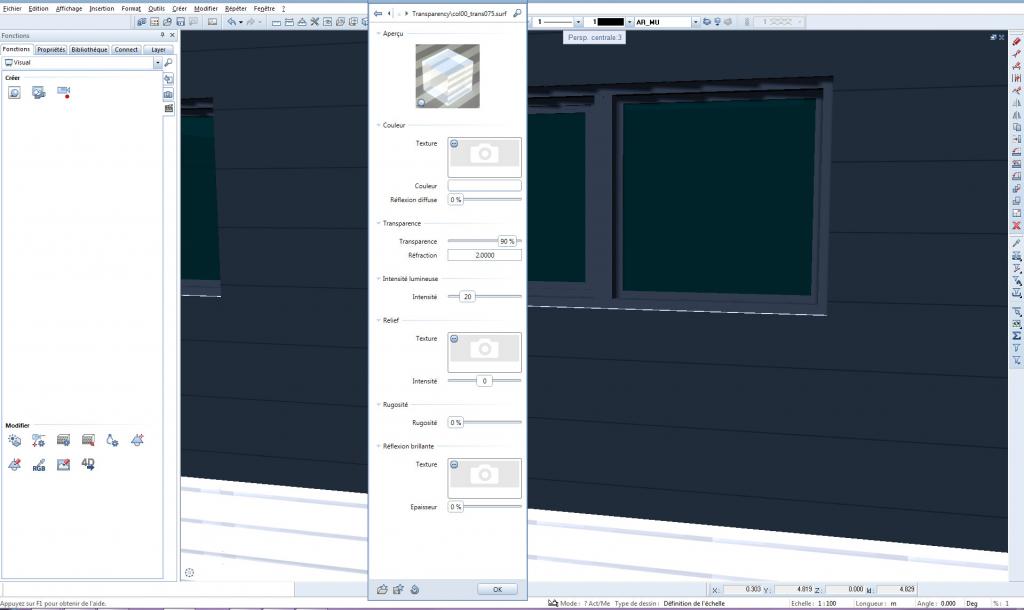
Task: Collapse the Réflexion brillante section
Action: pyautogui.click(x=378, y=447)
